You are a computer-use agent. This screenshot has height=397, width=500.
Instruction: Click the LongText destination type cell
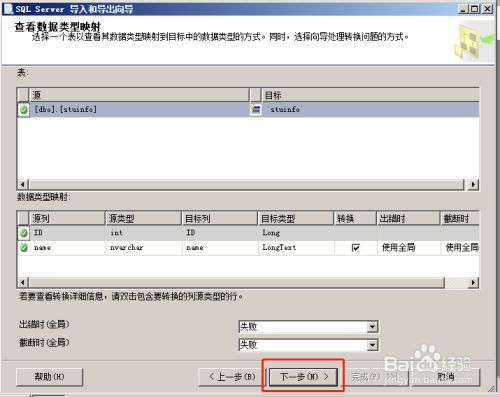[x=296, y=248]
